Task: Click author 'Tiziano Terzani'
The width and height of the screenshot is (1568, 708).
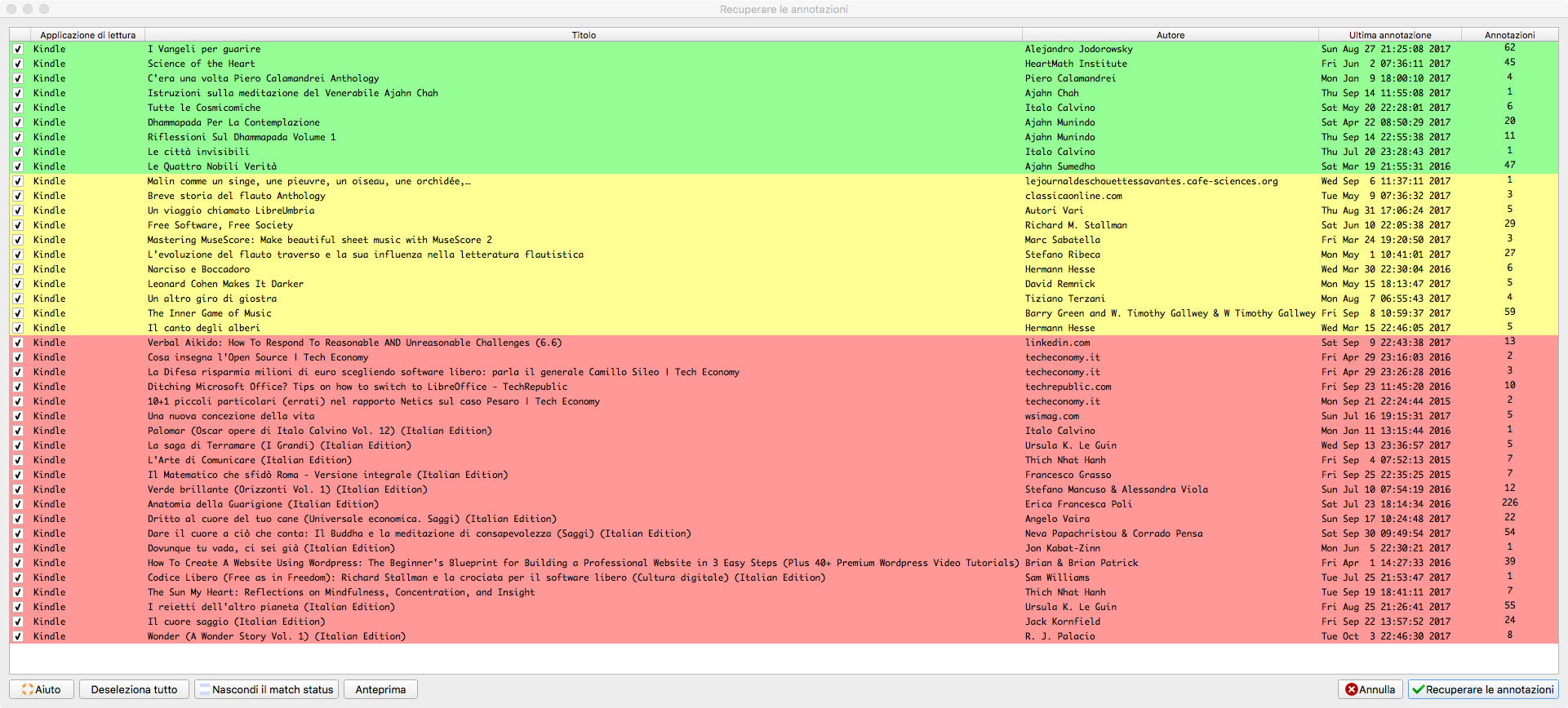Action: click(1065, 299)
